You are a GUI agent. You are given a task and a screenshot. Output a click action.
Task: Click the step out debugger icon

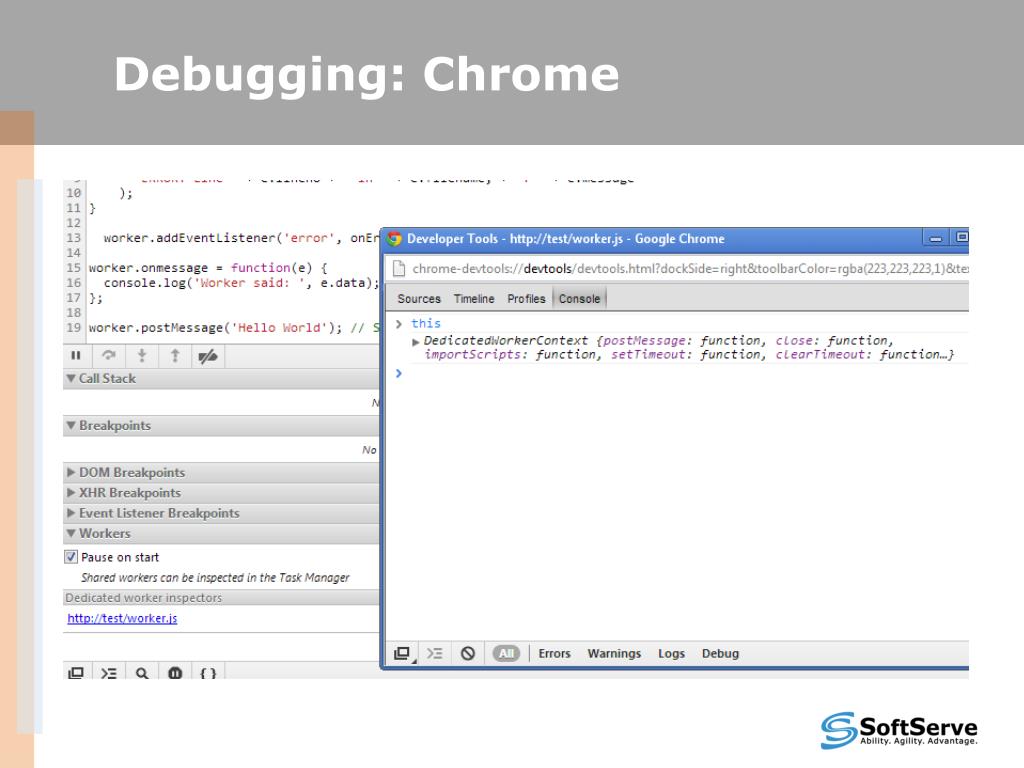pyautogui.click(x=174, y=356)
